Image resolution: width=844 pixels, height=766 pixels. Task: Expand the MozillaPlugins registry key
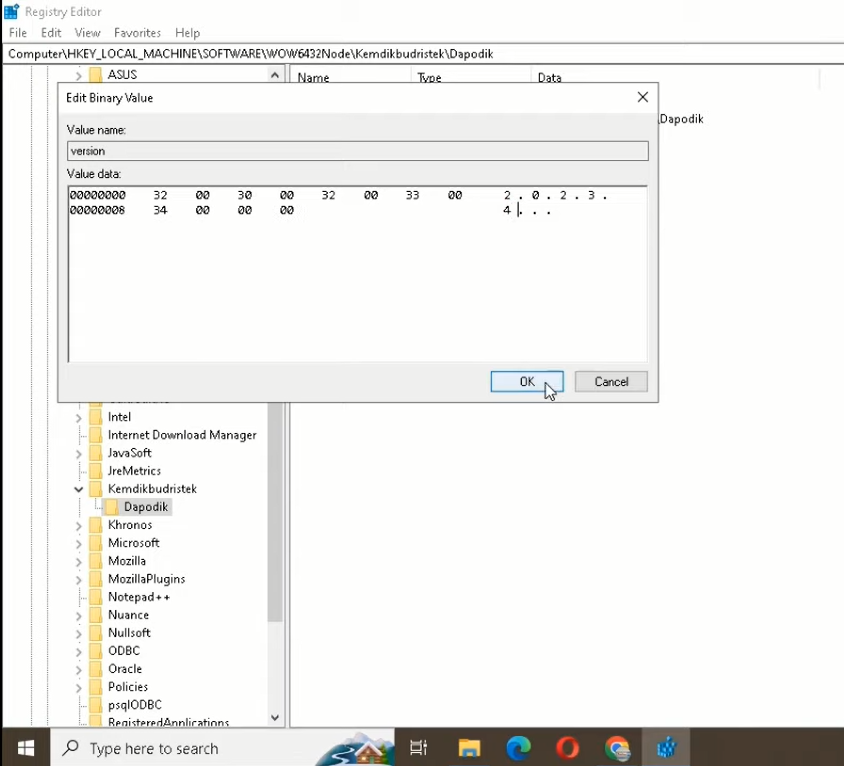pyautogui.click(x=79, y=580)
